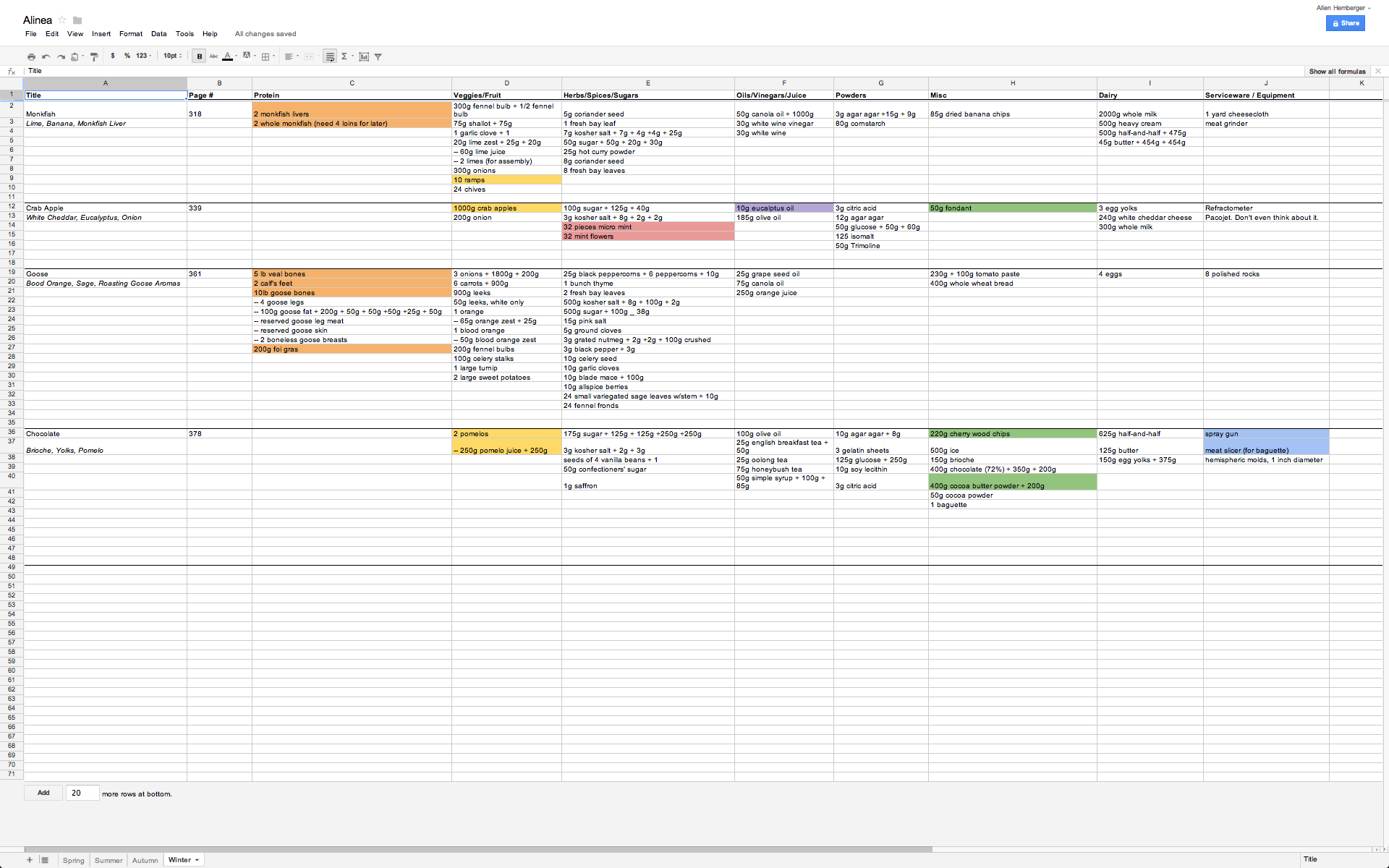The height and width of the screenshot is (868, 1389).
Task: Click the merge cells icon
Action: (x=309, y=56)
